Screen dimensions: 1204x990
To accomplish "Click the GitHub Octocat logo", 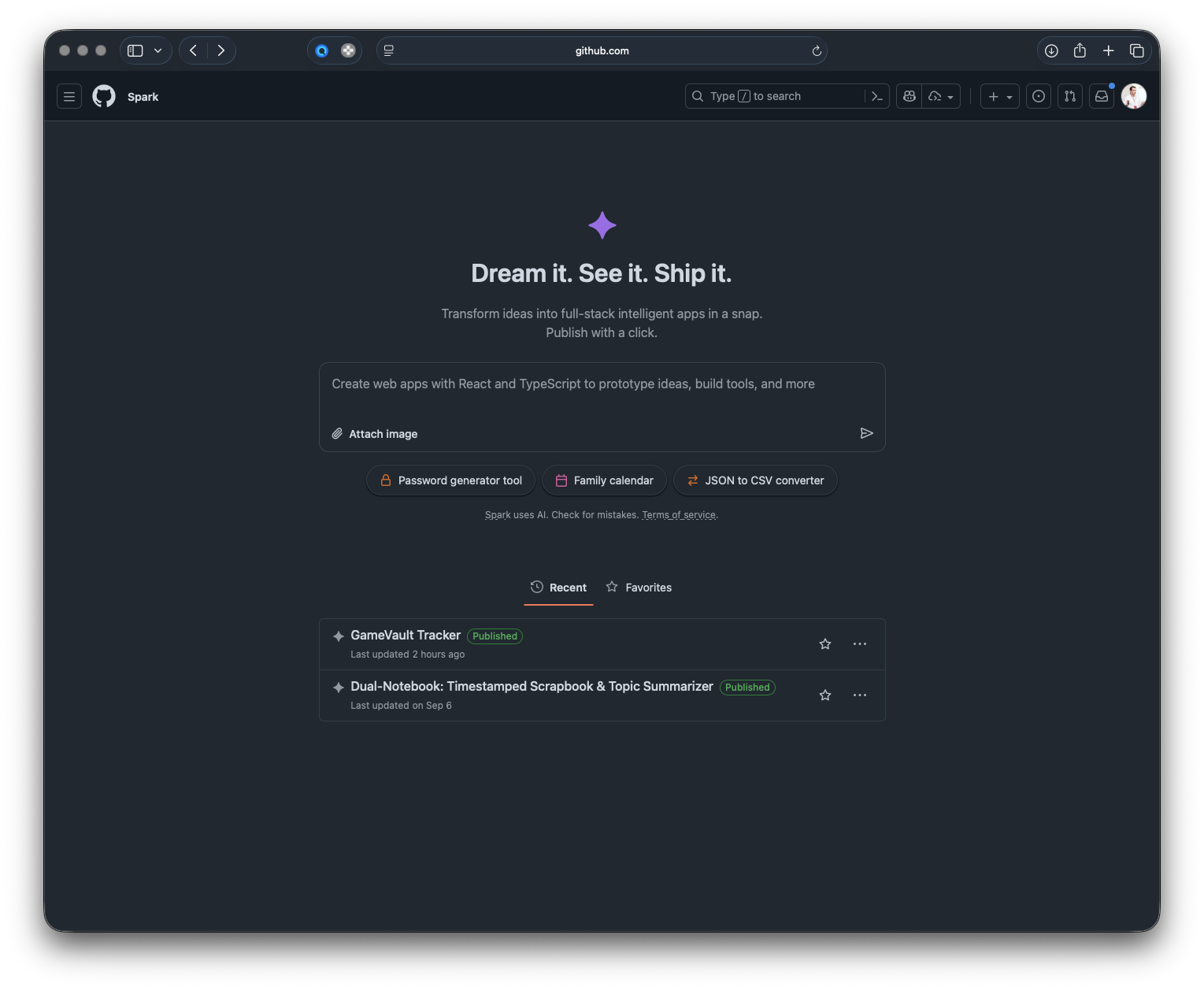I will coord(104,96).
